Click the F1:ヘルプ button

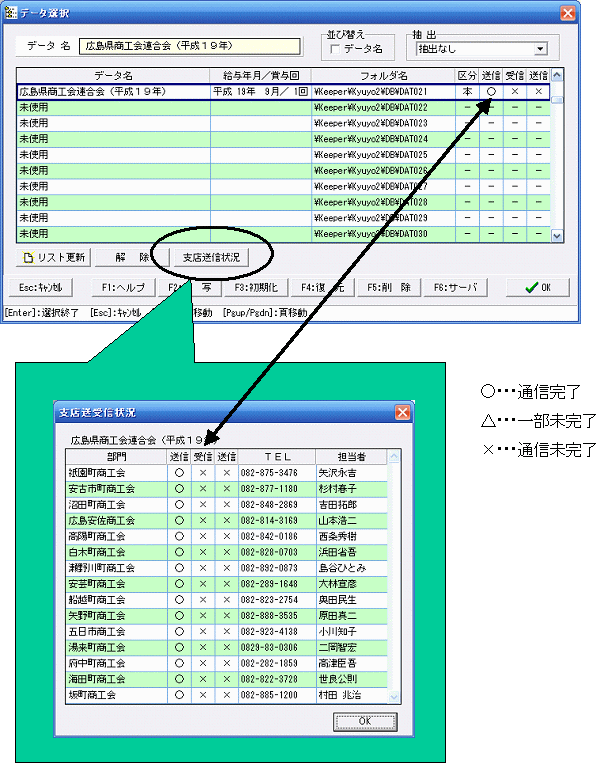[123, 287]
